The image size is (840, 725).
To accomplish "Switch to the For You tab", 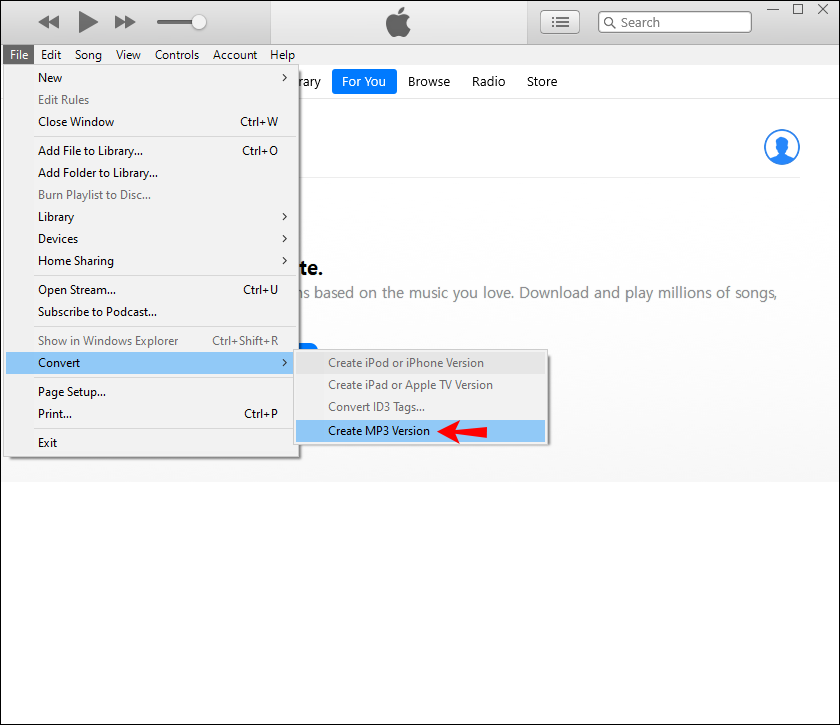I will click(364, 81).
